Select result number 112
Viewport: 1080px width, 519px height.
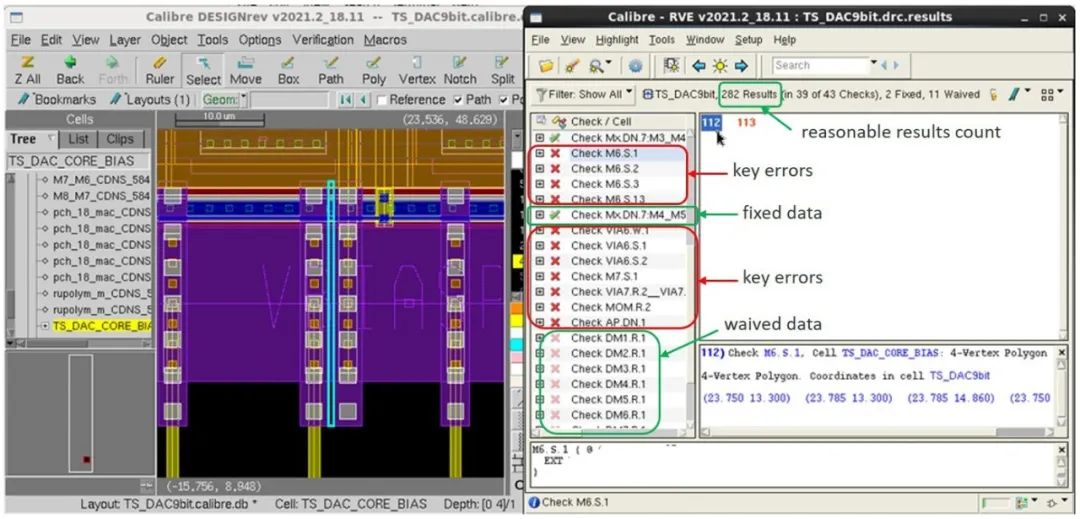click(711, 123)
